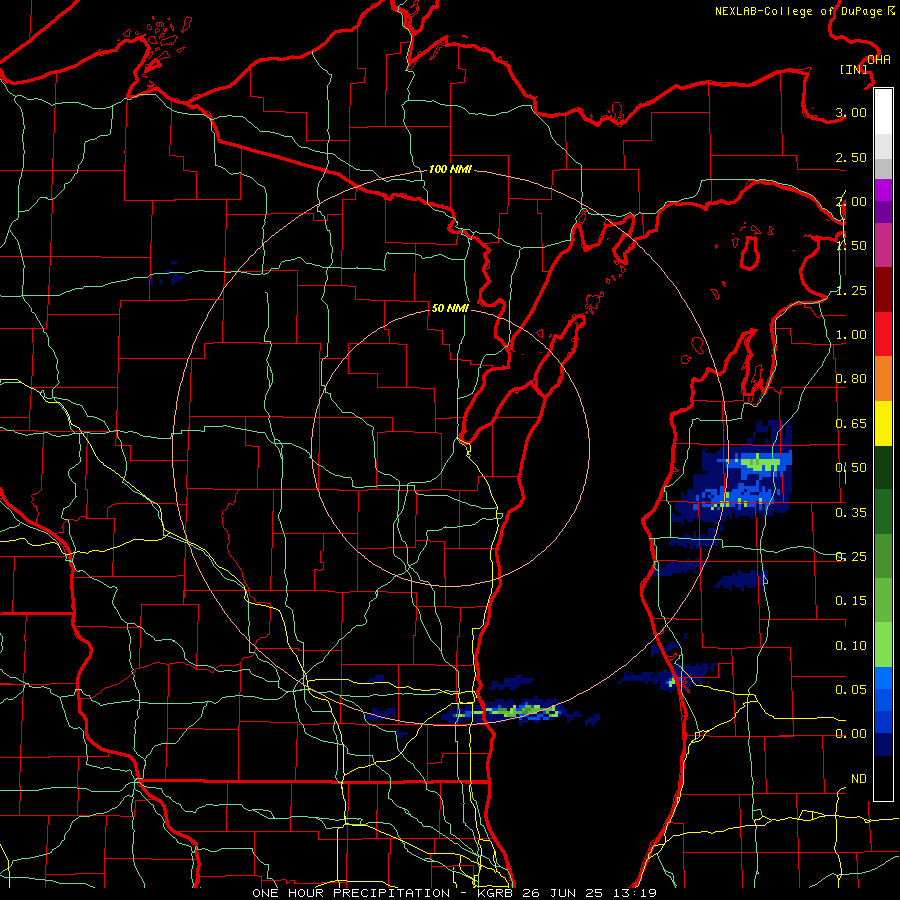Viewport: 900px width, 900px height.
Task: Click the 0.15 legend value
Action: (851, 601)
